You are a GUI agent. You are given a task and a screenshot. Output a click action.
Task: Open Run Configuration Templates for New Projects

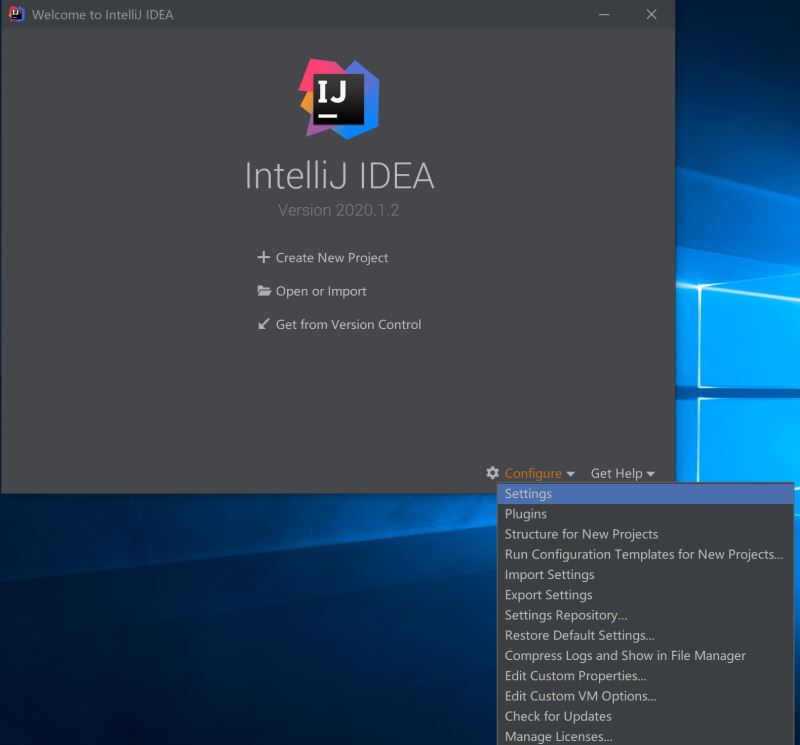[x=643, y=554]
